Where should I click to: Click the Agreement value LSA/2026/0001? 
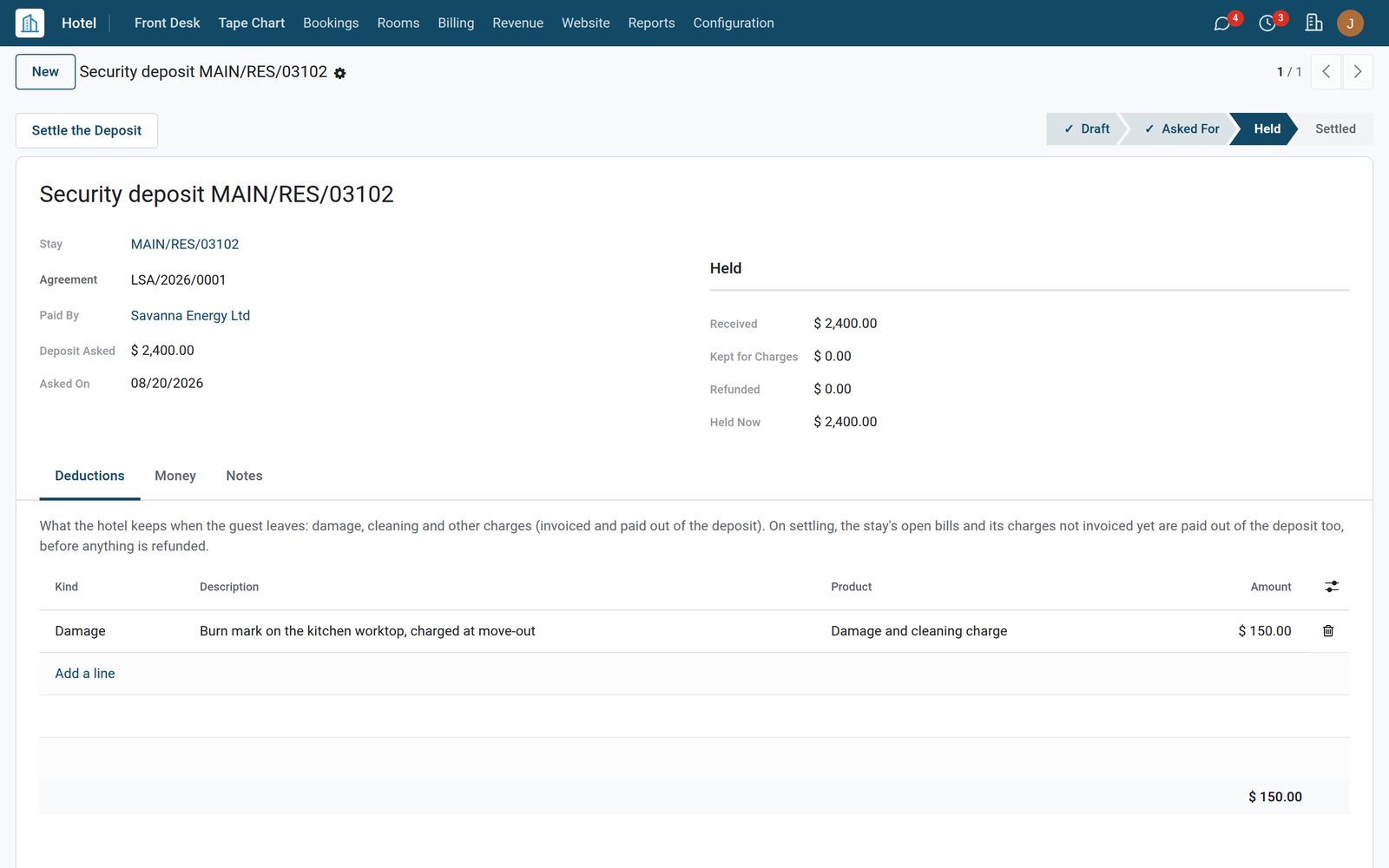pyautogui.click(x=178, y=279)
